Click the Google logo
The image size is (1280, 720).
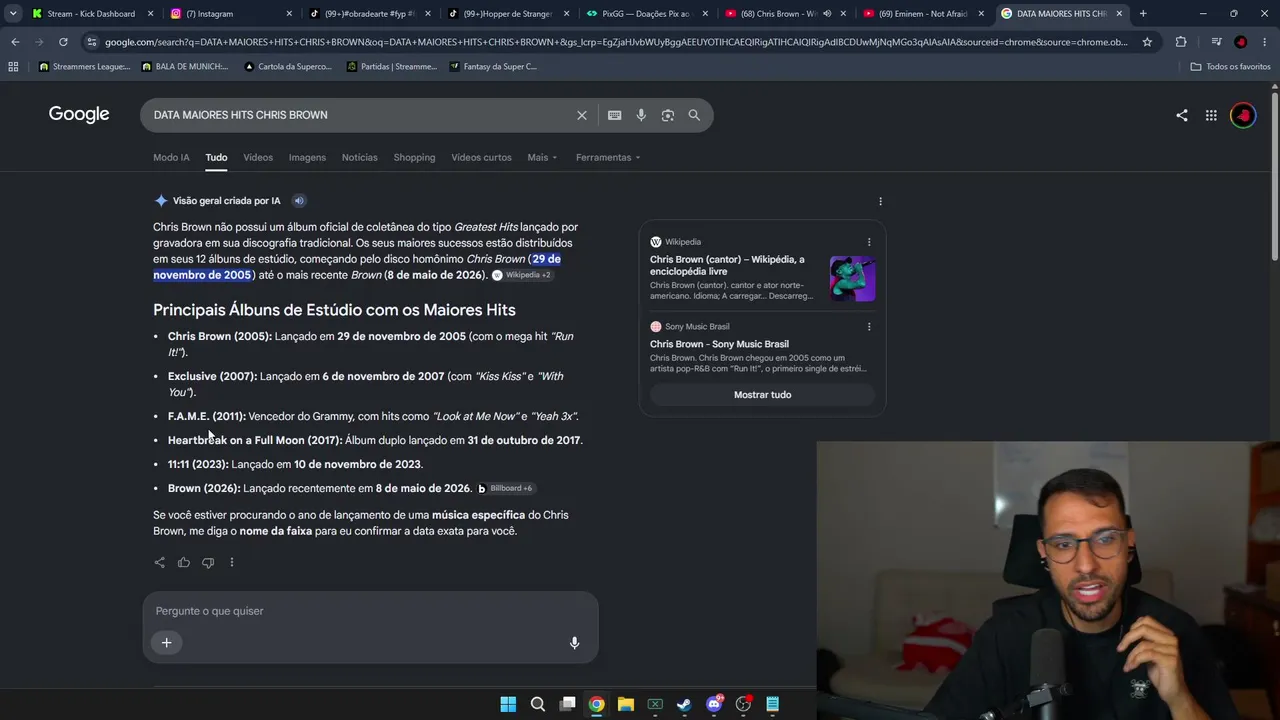(79, 114)
